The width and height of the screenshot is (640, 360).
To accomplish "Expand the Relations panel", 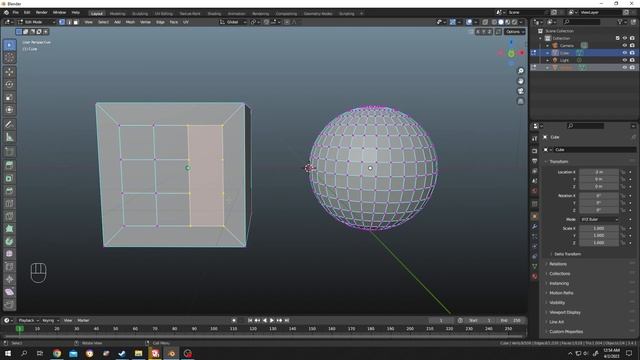I will click(558, 264).
